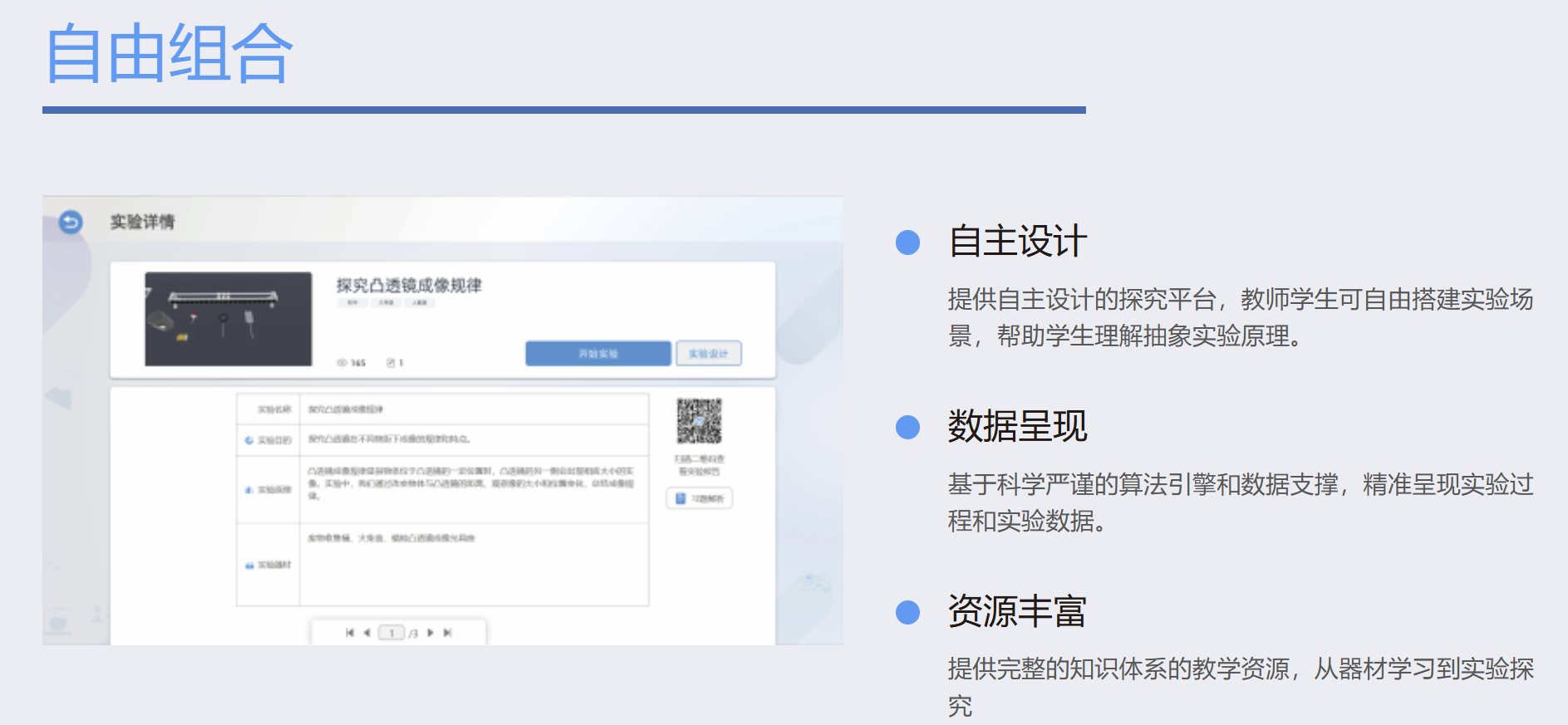Click the report count icon beside 1
The image size is (1568, 725).
[x=391, y=363]
